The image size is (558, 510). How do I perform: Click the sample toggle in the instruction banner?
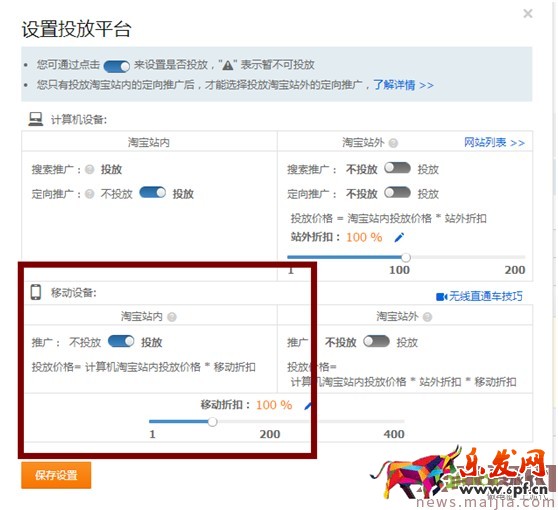[x=117, y=66]
